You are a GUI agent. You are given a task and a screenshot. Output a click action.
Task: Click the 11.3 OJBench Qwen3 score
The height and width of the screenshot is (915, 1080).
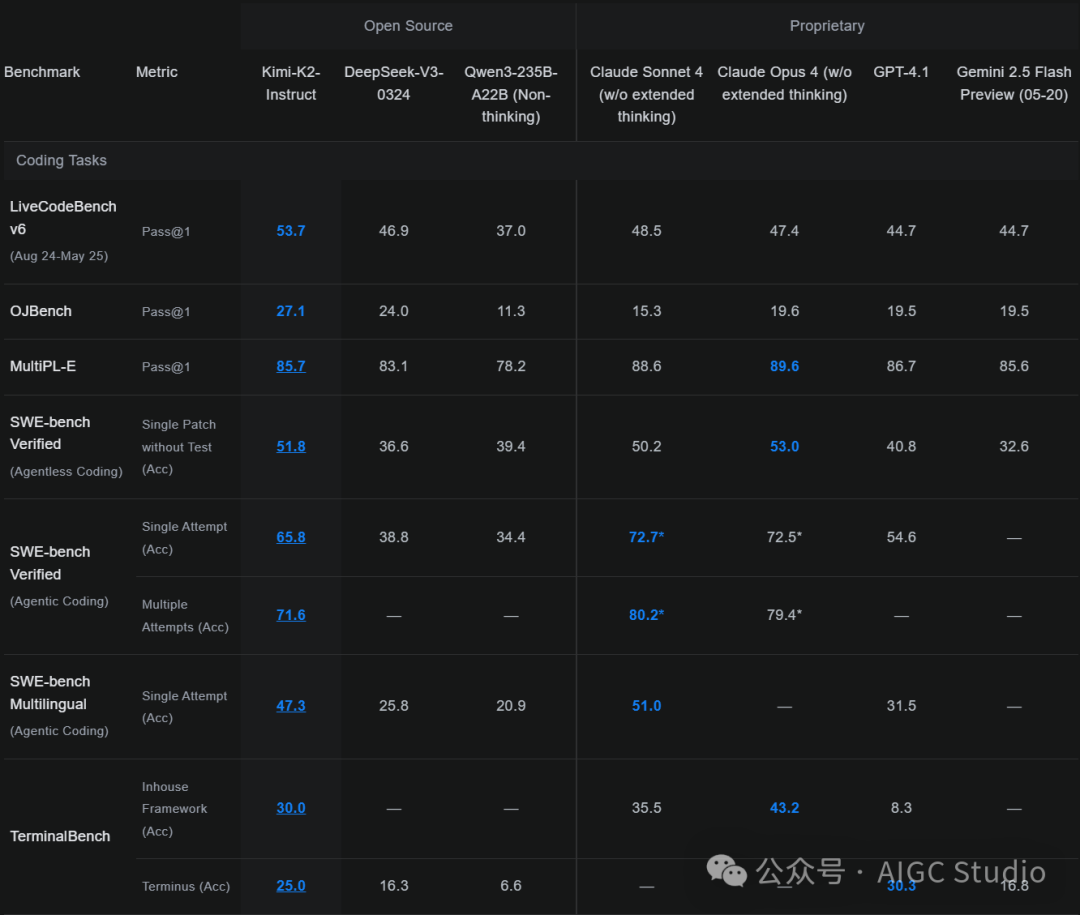(x=510, y=311)
